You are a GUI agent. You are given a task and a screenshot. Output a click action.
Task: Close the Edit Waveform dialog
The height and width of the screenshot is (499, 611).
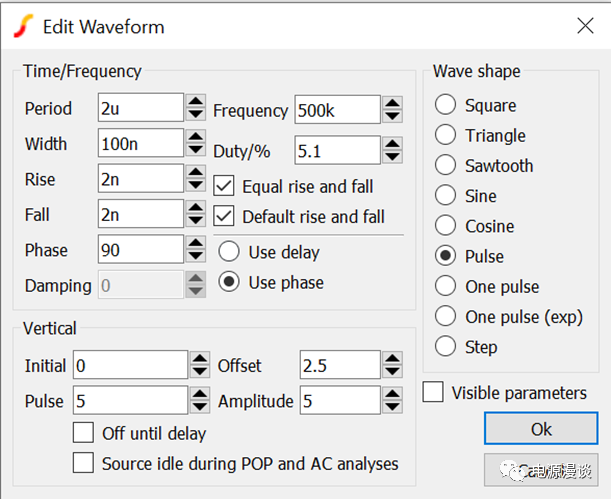point(583,27)
